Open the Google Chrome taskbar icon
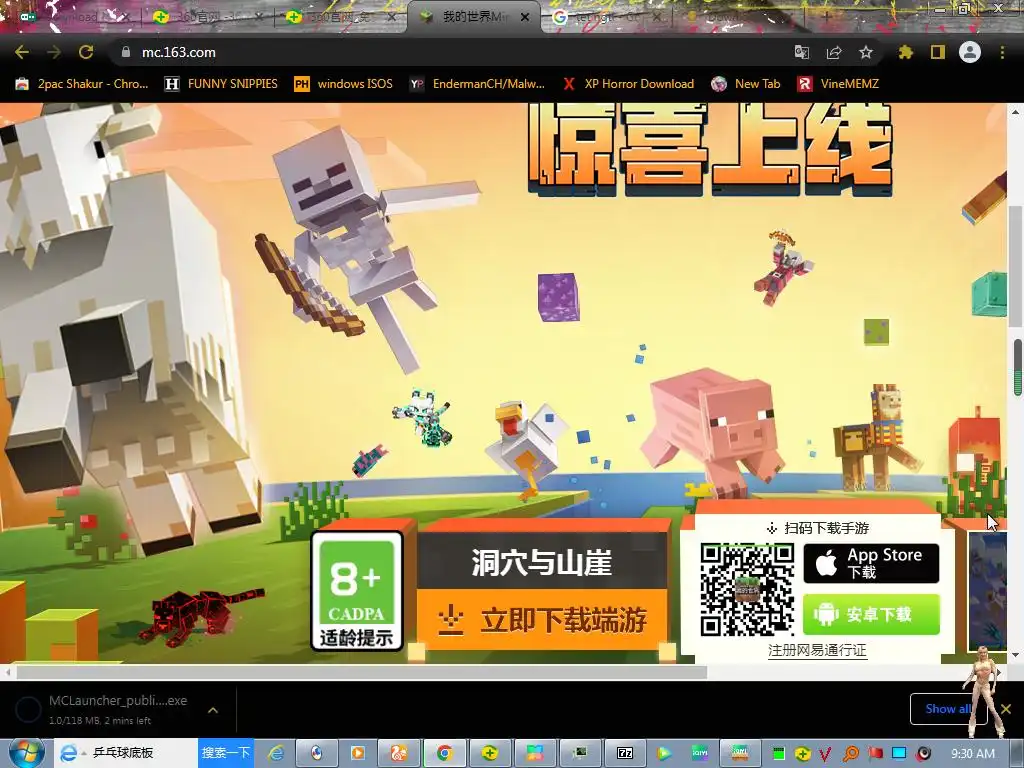This screenshot has height=768, width=1024. (445, 753)
